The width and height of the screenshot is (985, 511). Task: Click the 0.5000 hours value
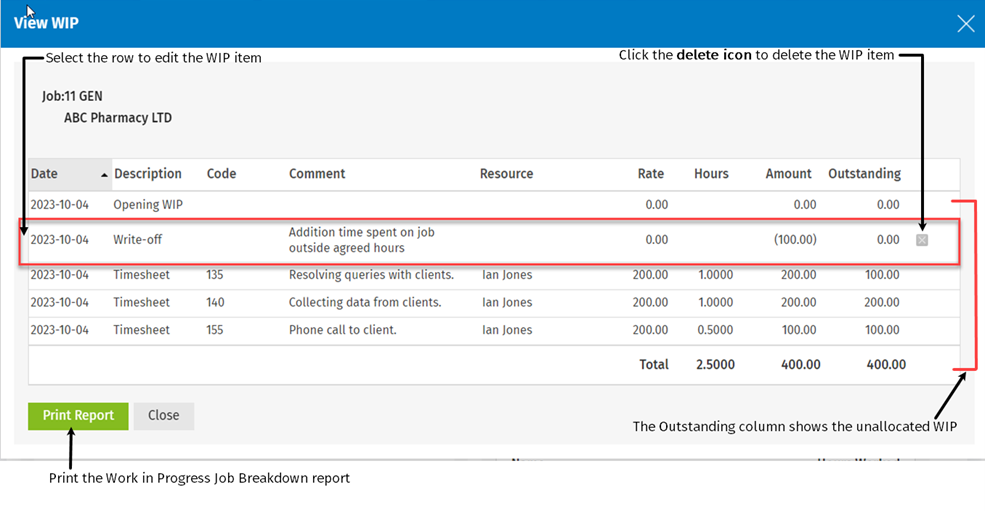(x=715, y=331)
